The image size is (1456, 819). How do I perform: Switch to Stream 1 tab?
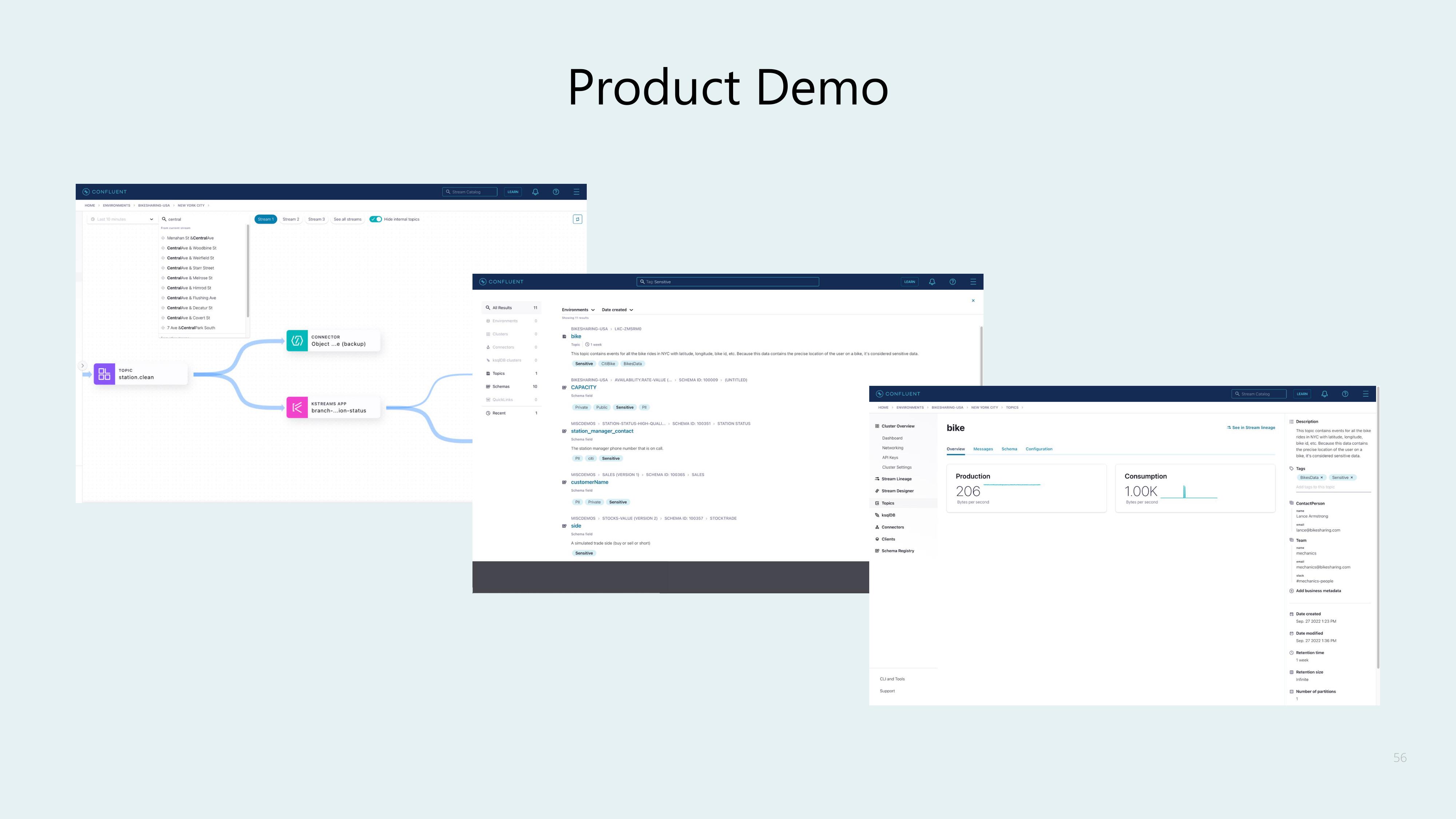265,219
